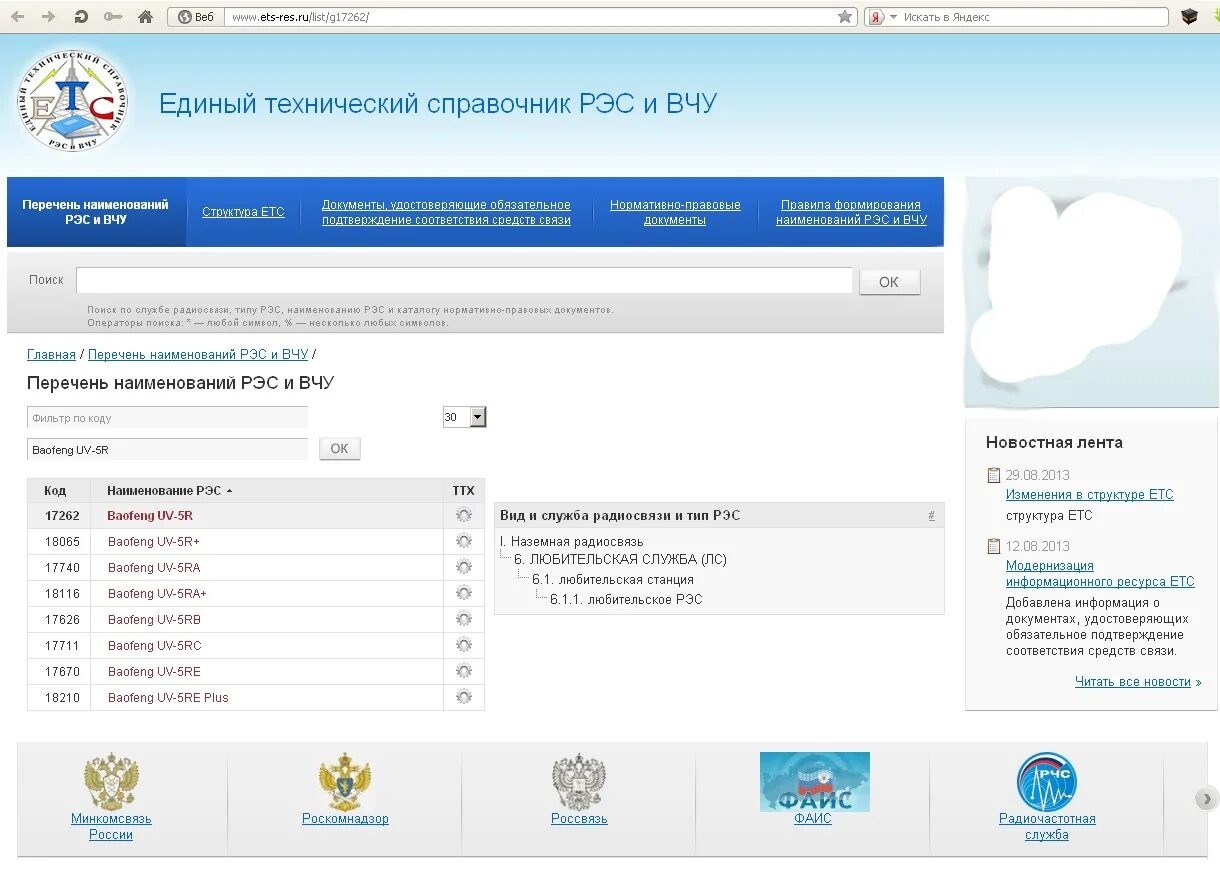
Task: Select row Baofeng UV-5RA+ name
Action: coord(157,594)
